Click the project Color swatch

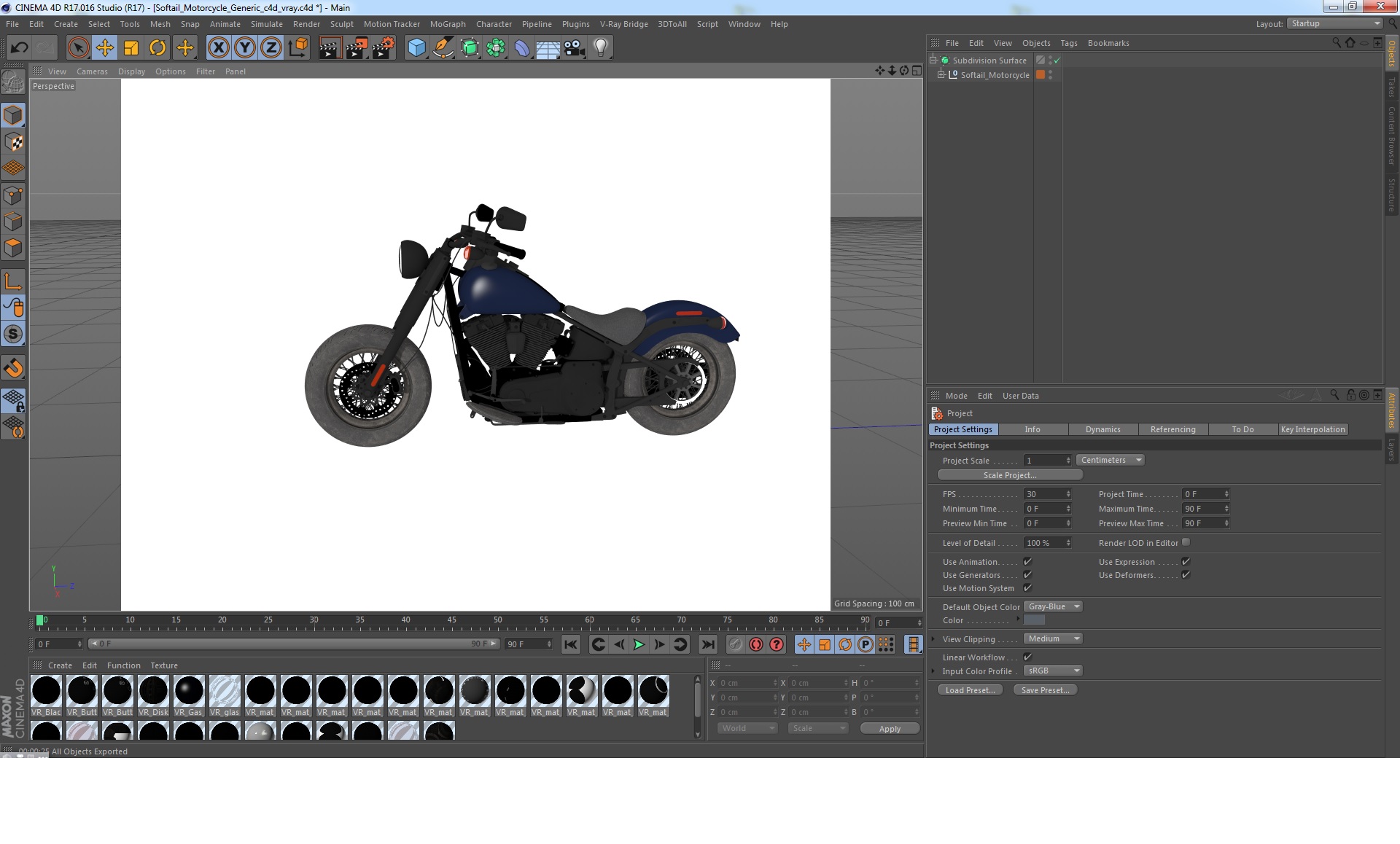tap(1034, 620)
